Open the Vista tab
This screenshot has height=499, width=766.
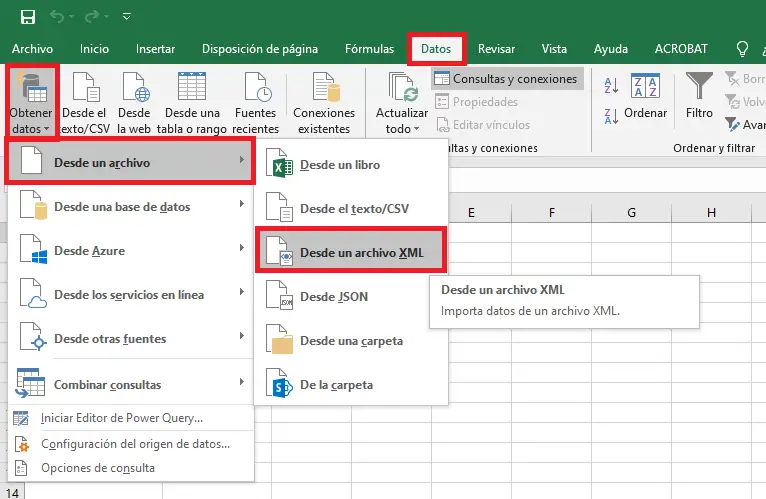[x=554, y=49]
